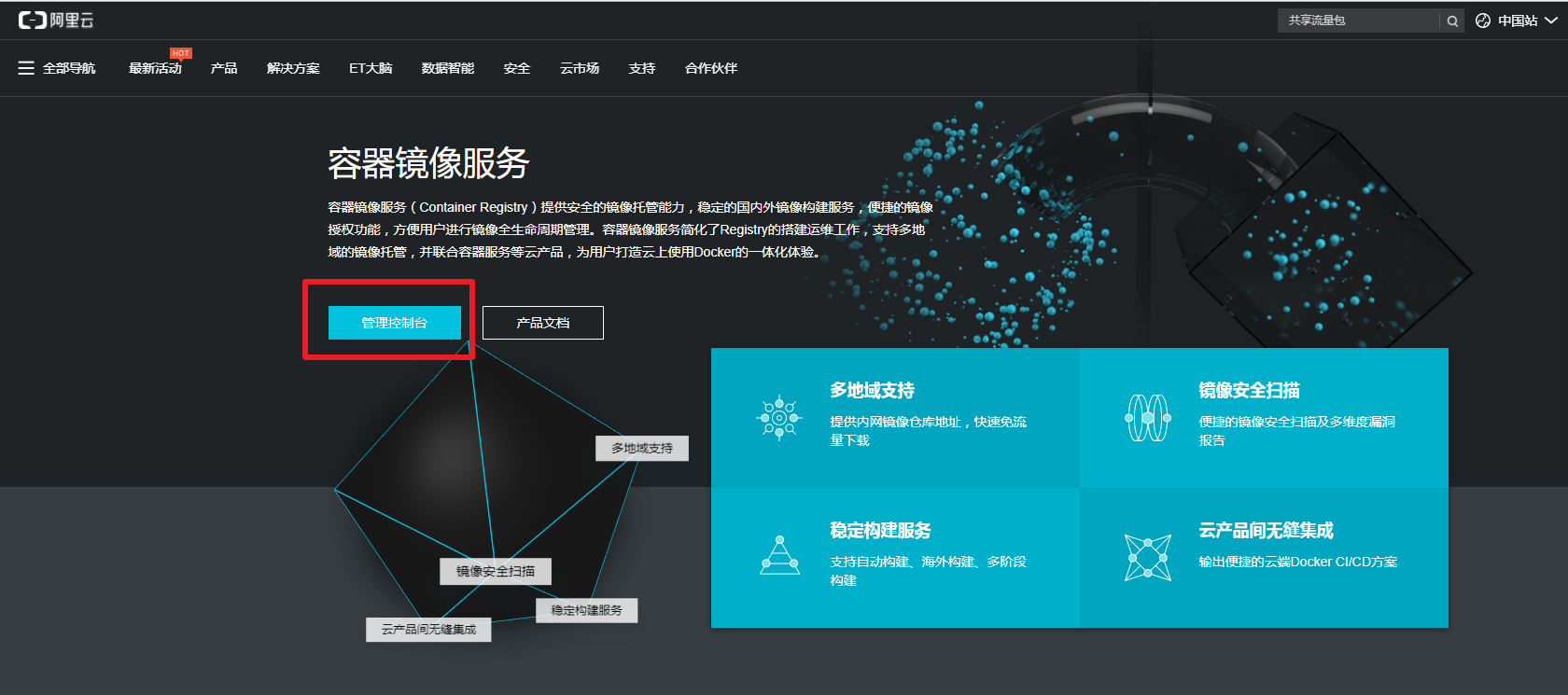Click the text 支持自动构建、海外构建、多阶段构建
Viewport: 1568px width, 695px height.
pos(929,571)
